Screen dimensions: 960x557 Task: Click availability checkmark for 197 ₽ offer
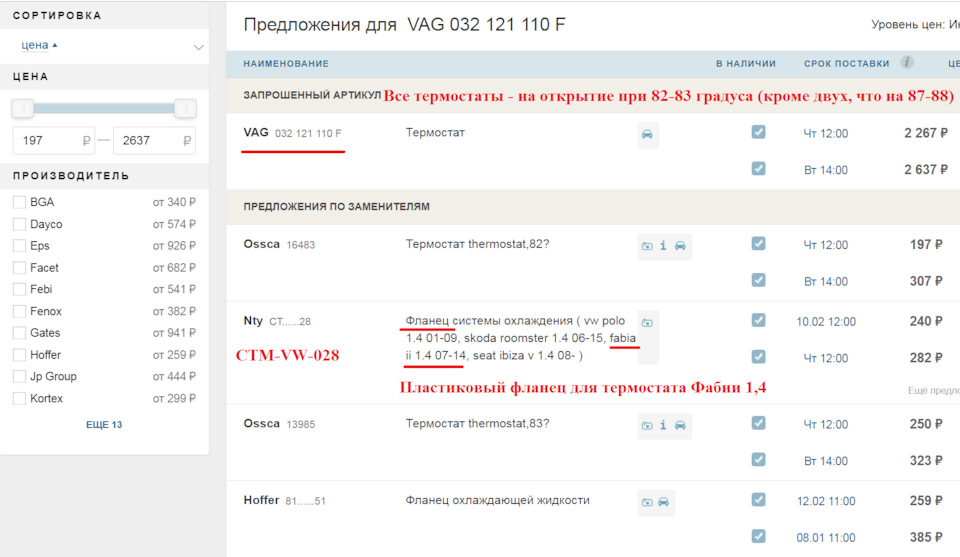(x=759, y=244)
